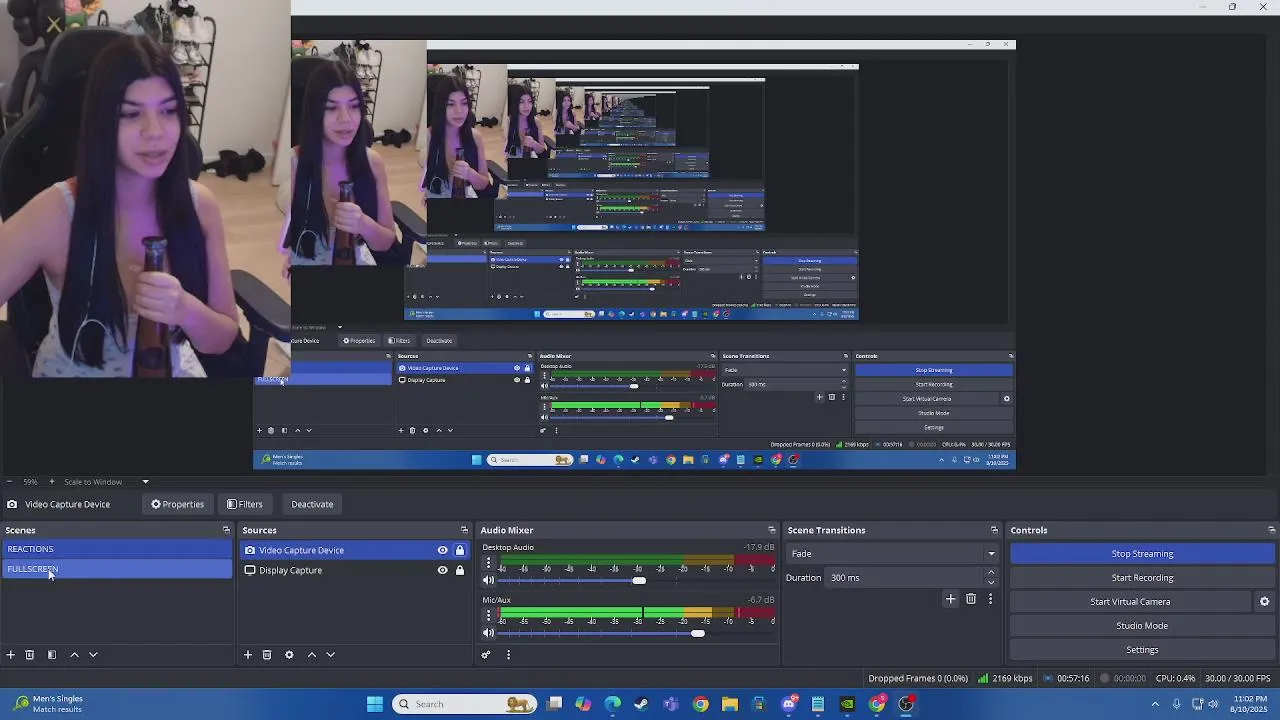Open virtual camera settings gear
This screenshot has width=1280, height=720.
[x=1264, y=602]
